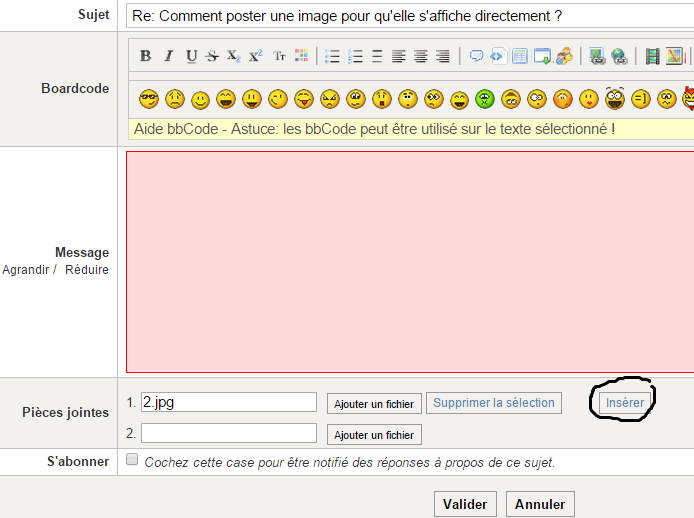Click Ajouter un fichier for attachment 2
This screenshot has width=694, height=518.
point(374,434)
